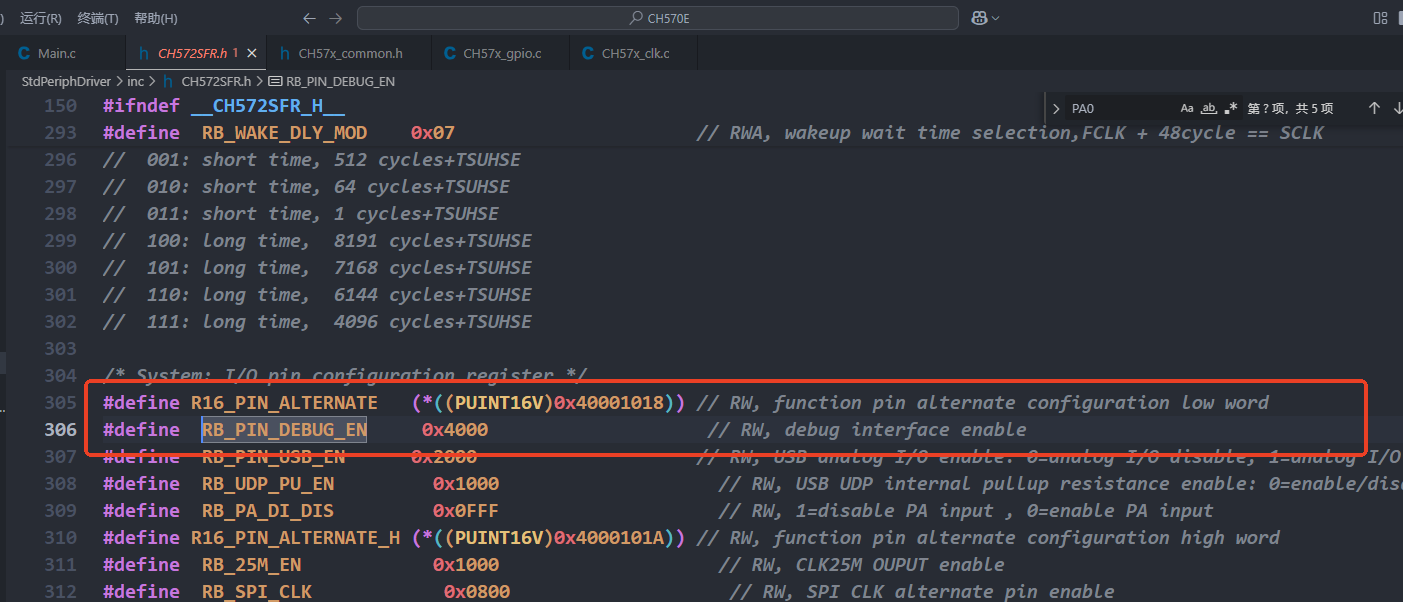Image resolution: width=1403 pixels, height=602 pixels.
Task: Expand the replace field in find widget
Action: 1056,108
